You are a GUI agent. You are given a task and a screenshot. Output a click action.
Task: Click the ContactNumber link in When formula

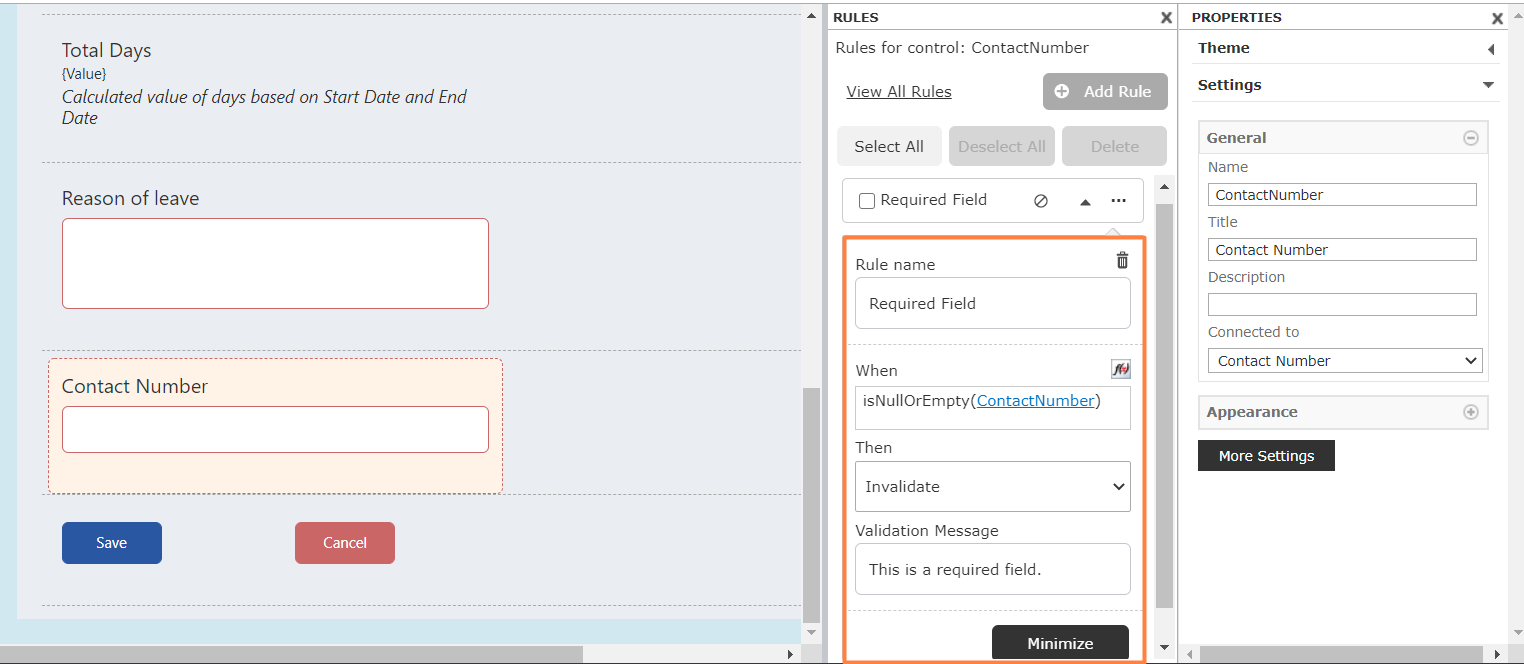pos(1035,401)
